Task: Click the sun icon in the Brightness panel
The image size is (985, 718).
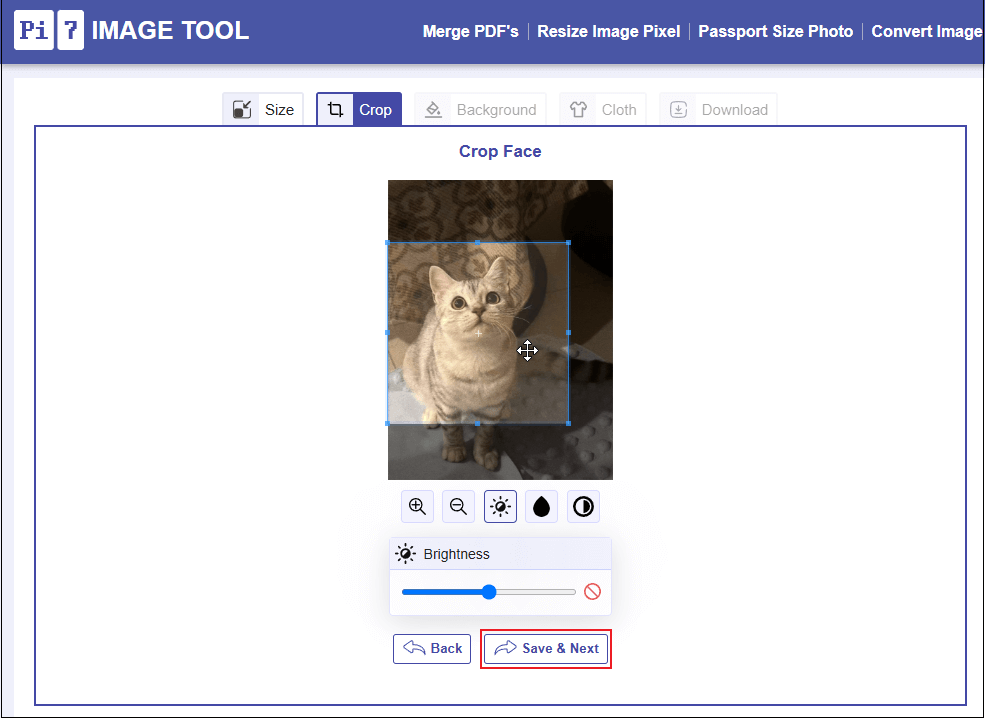Action: [x=405, y=553]
